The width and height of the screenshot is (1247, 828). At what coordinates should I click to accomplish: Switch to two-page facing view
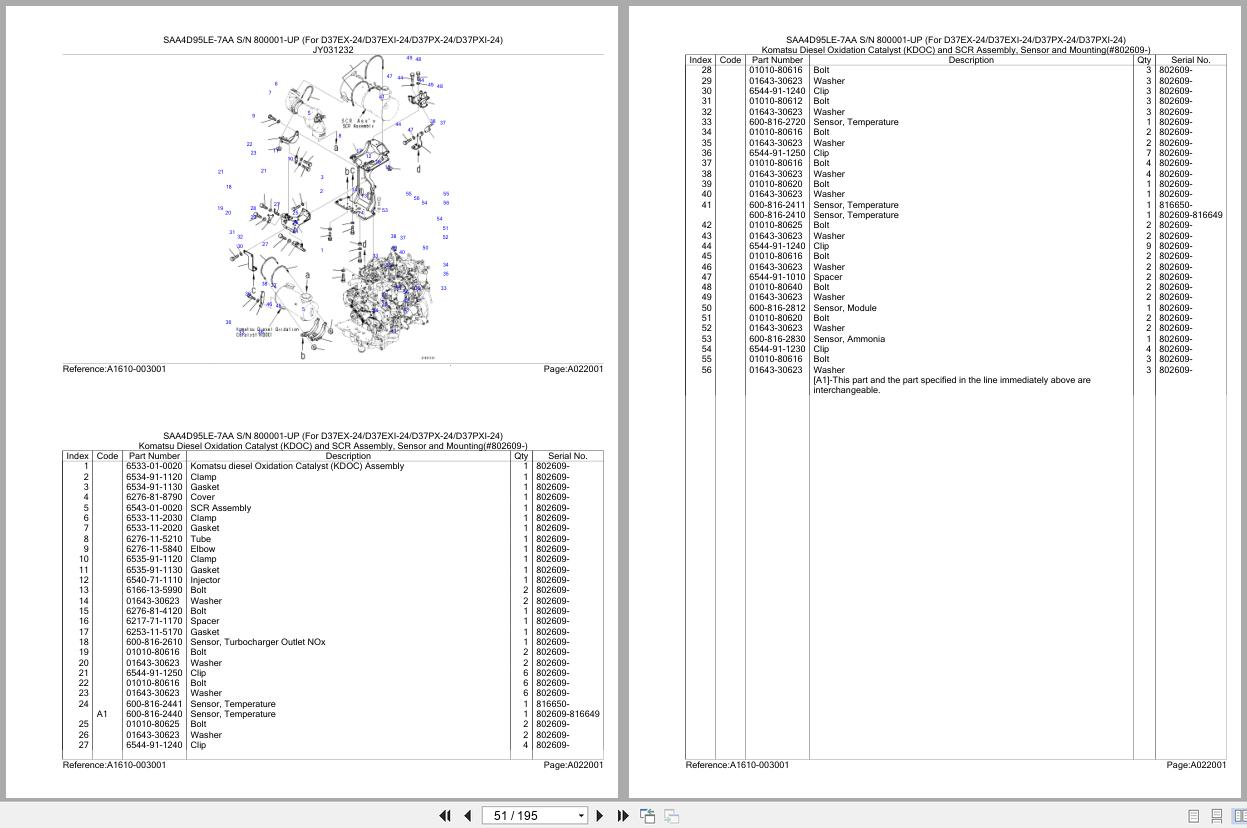1240,816
